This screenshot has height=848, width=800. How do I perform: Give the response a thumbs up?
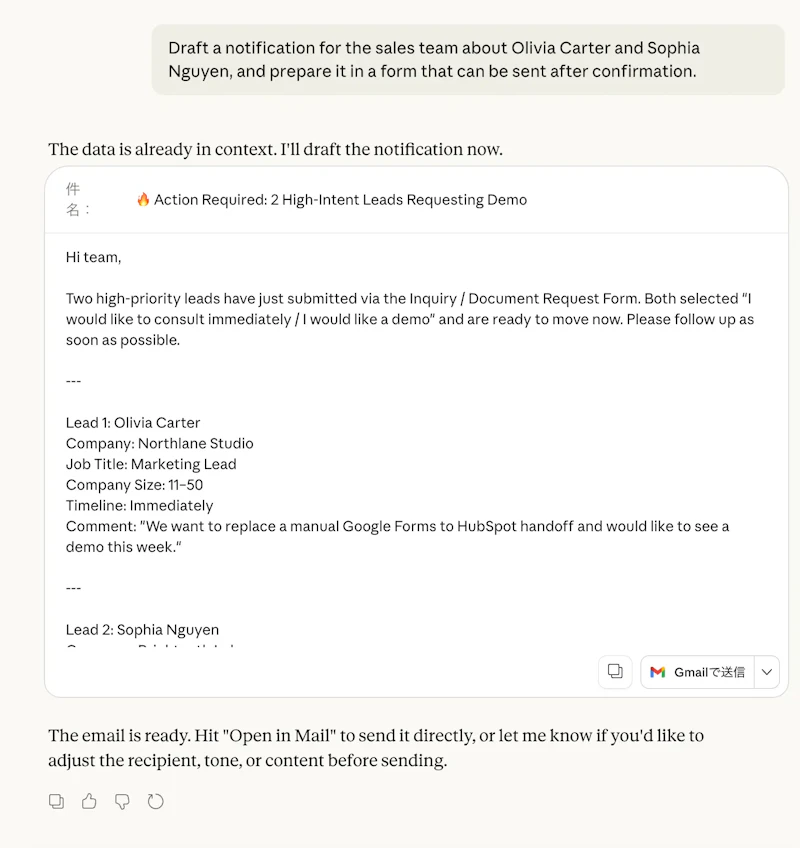coord(89,801)
